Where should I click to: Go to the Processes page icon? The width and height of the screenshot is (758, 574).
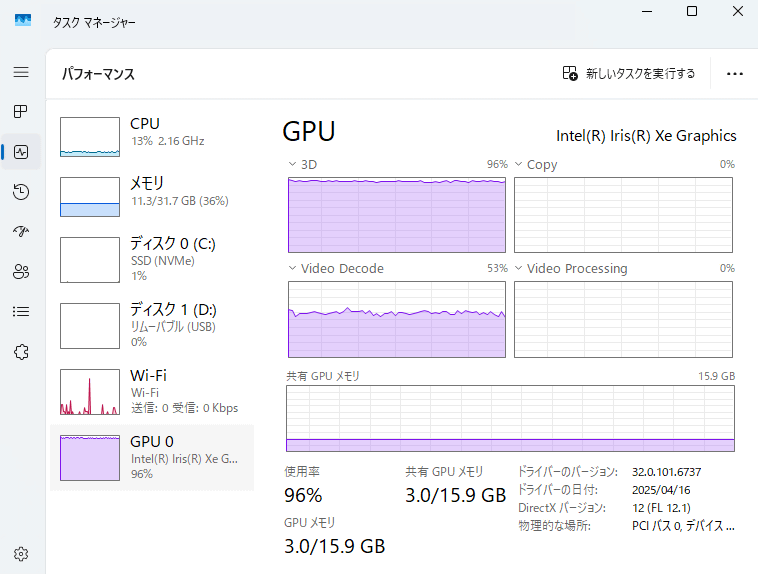point(21,112)
